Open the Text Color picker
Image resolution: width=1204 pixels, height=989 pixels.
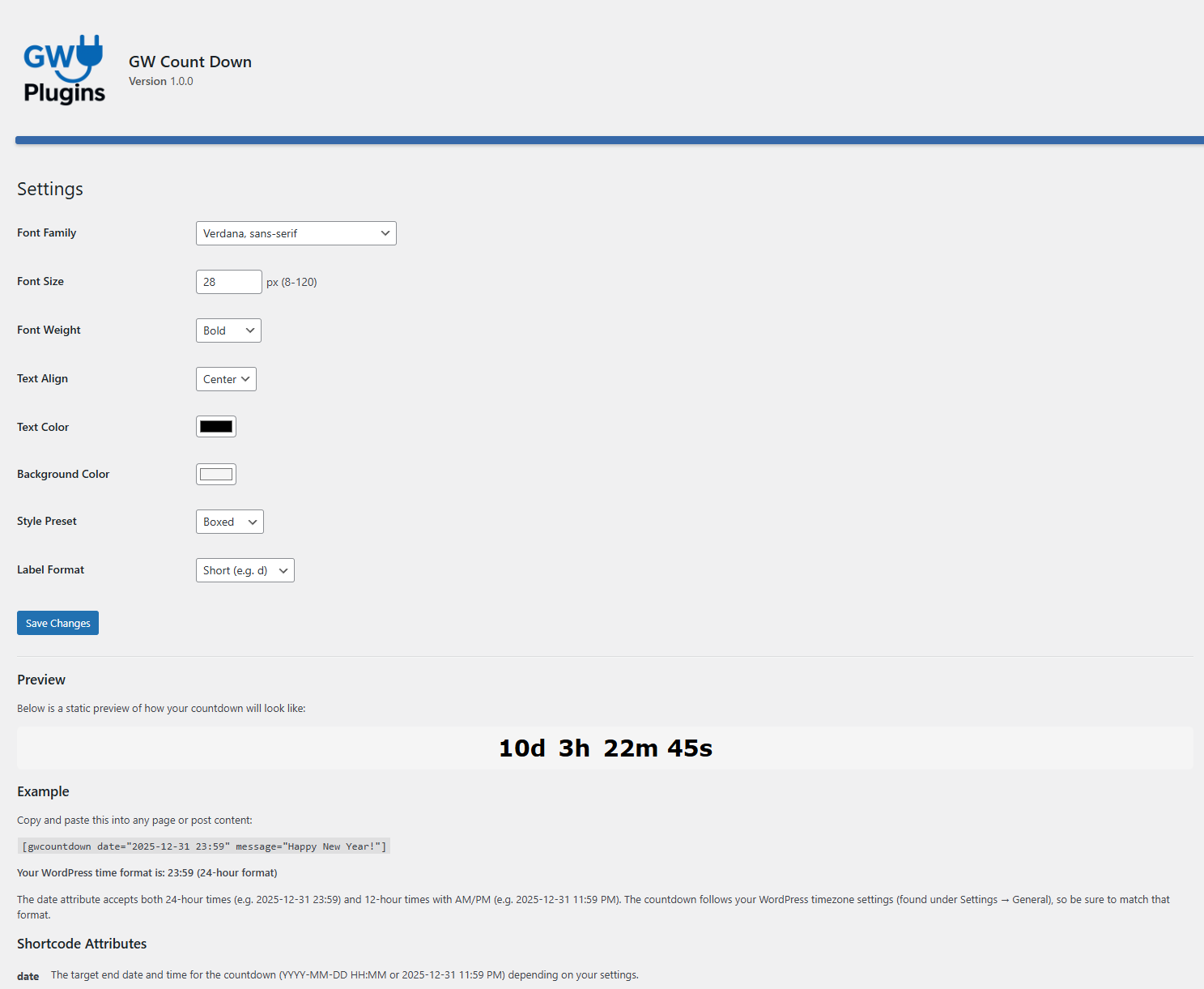(215, 426)
